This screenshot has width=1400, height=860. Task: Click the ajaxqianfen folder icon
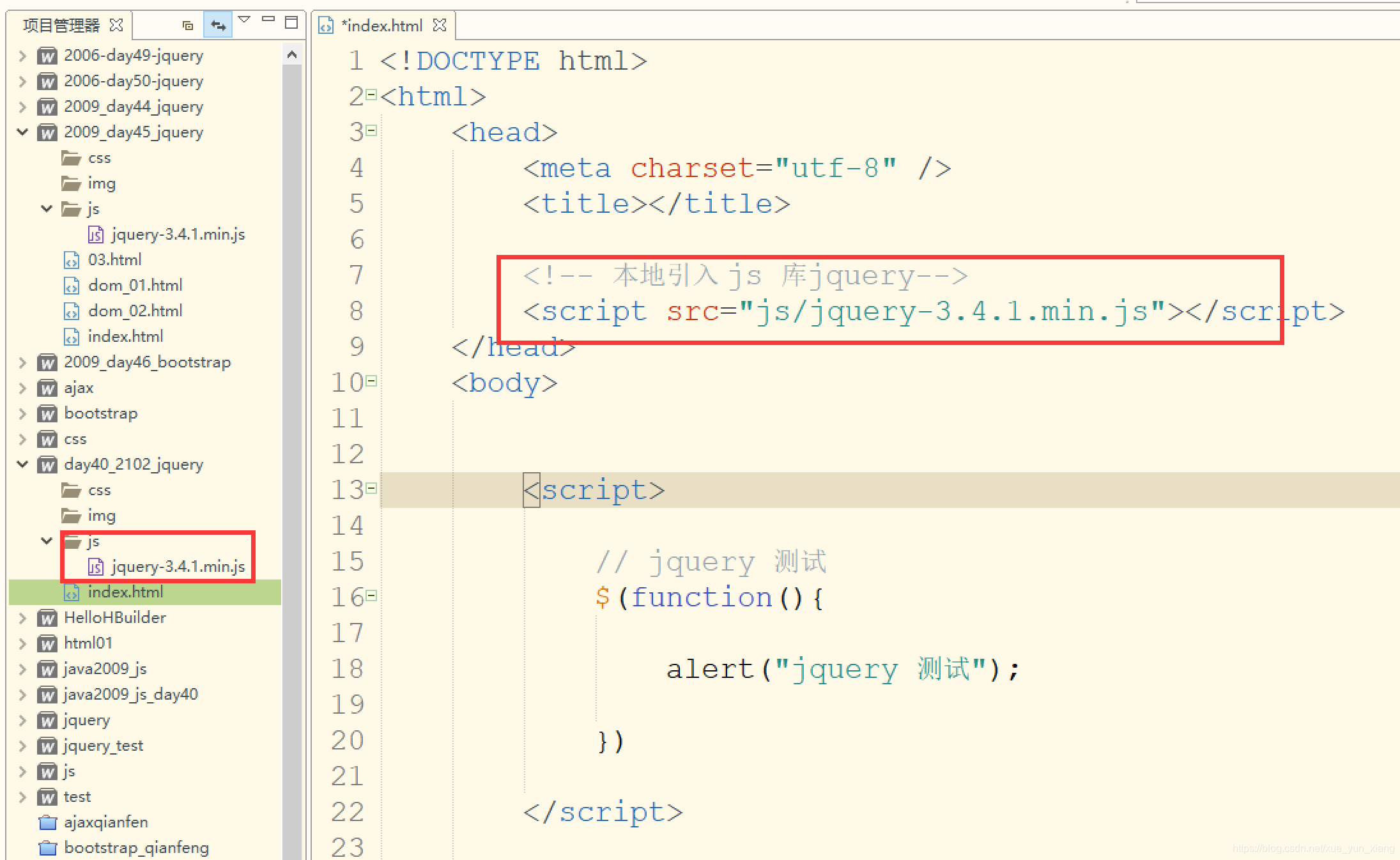(47, 822)
